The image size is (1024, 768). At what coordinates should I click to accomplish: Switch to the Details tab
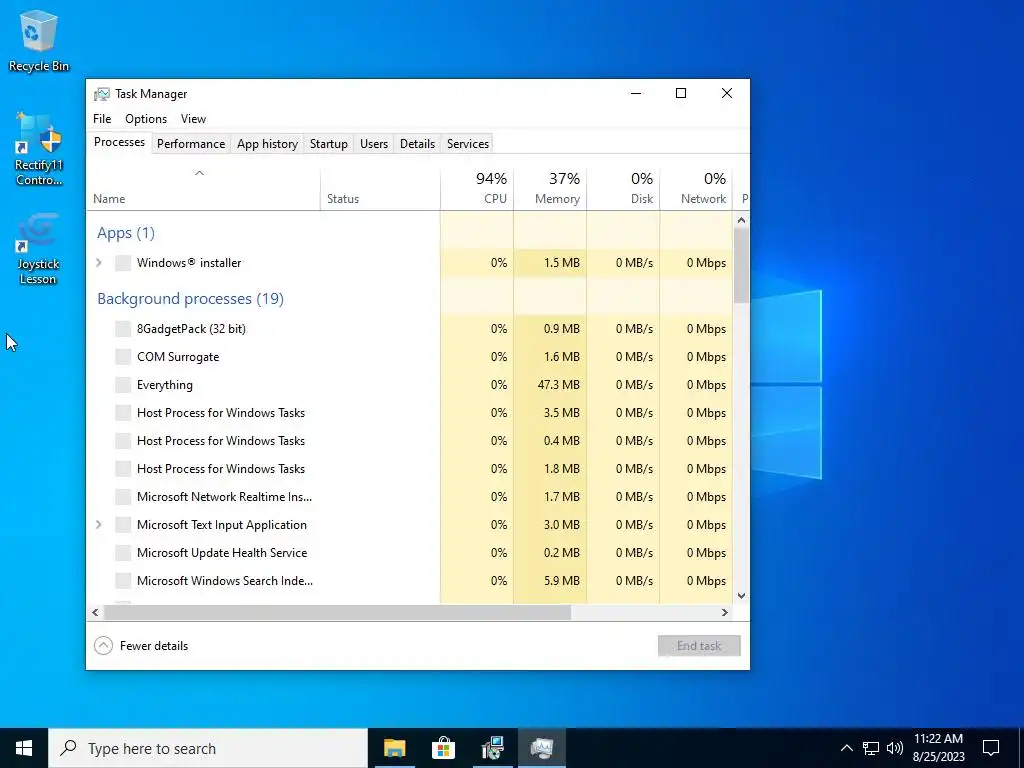click(417, 144)
